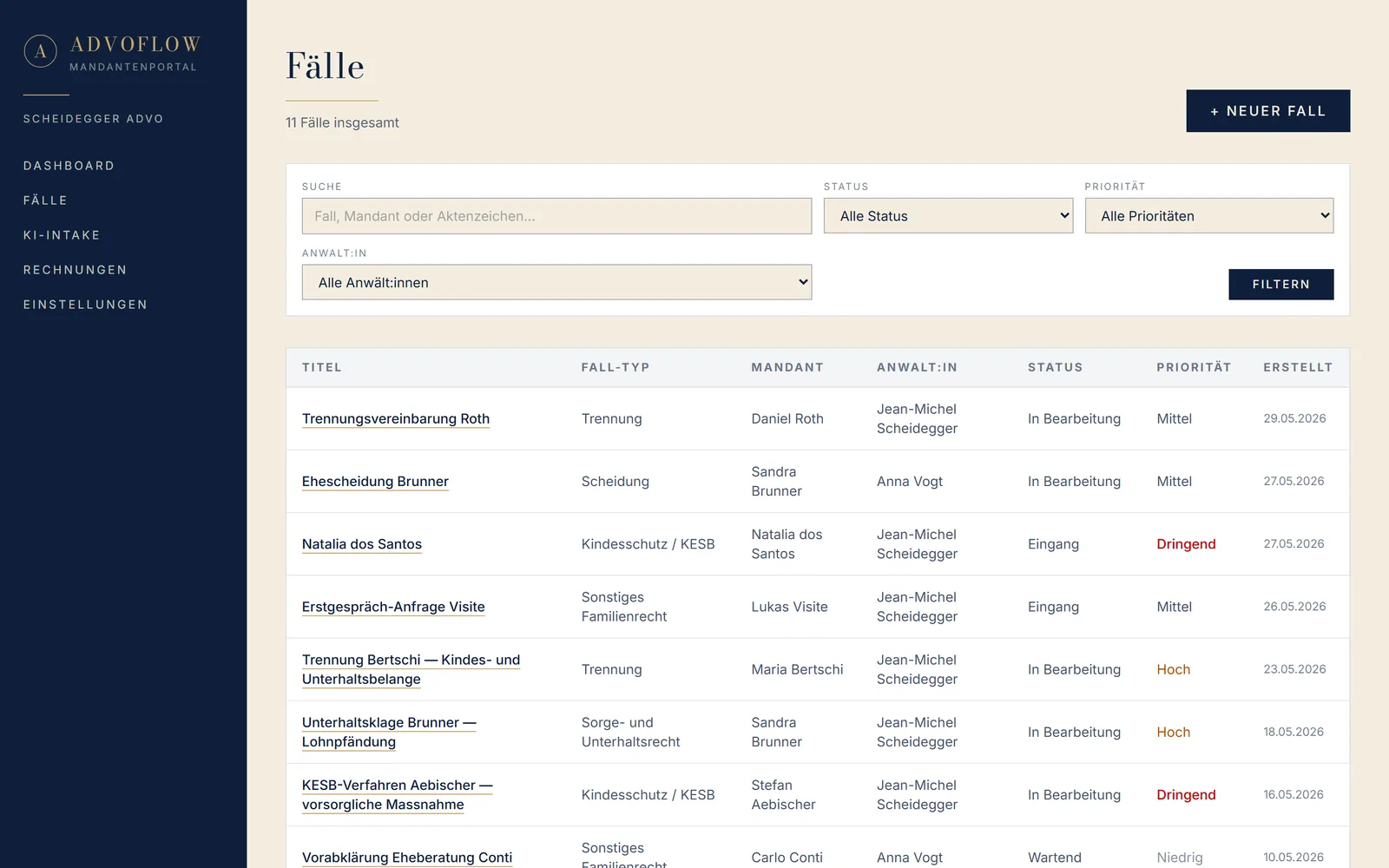1389x868 pixels.
Task: Open Vorabklärung Eheberatung Conti case
Action: coord(407,858)
